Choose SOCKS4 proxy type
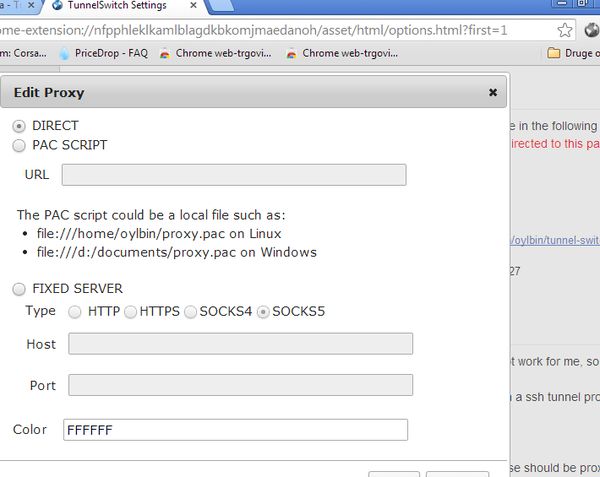 click(x=191, y=312)
